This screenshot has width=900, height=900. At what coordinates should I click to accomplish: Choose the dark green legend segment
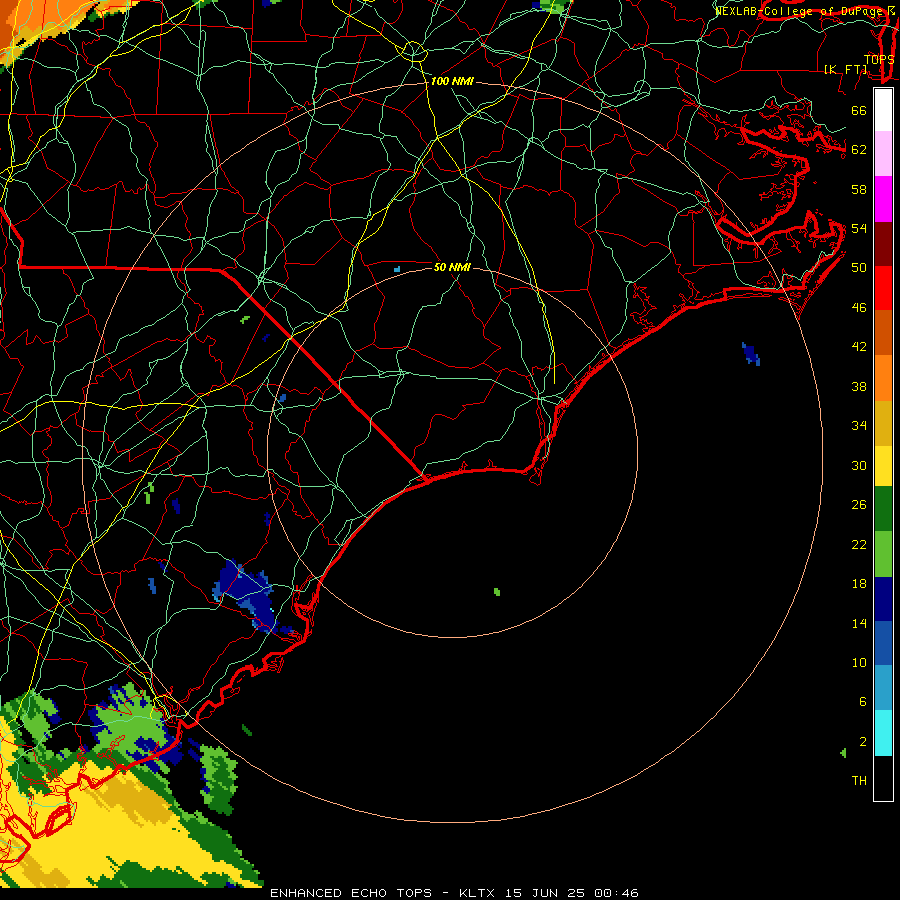click(883, 509)
